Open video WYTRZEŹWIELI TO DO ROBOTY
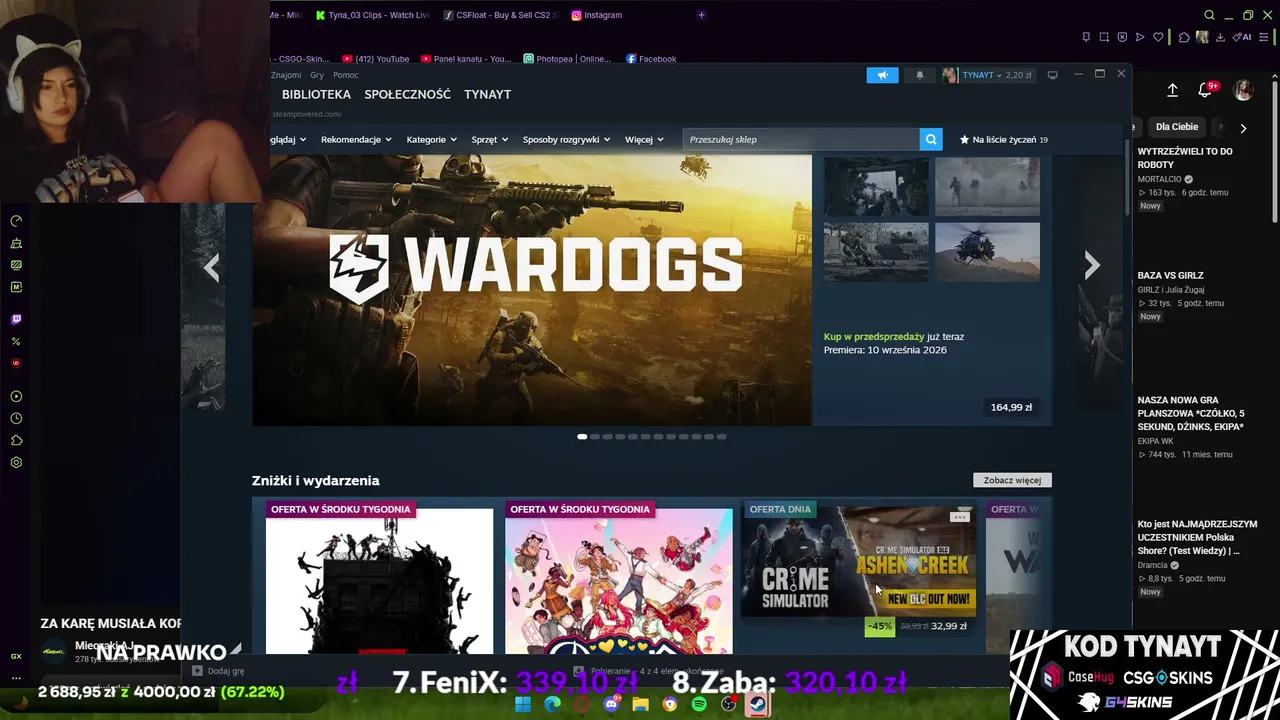The image size is (1280, 720). (x=1185, y=158)
